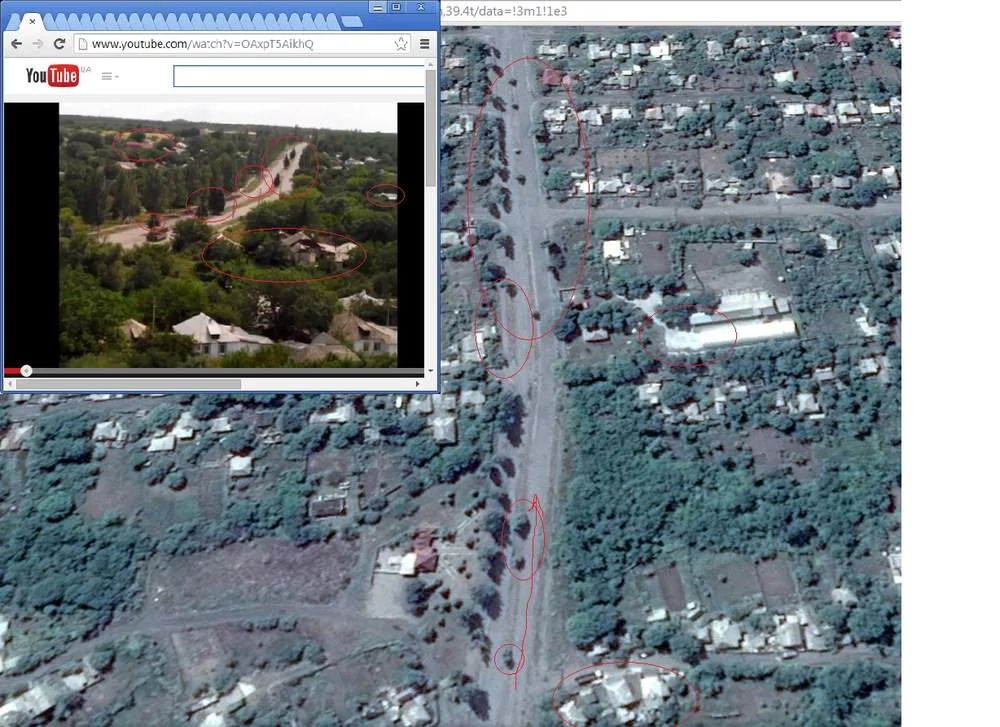This screenshot has height=727, width=1000.
Task: Click the horizontal scrollbar right arrow
Action: (418, 384)
